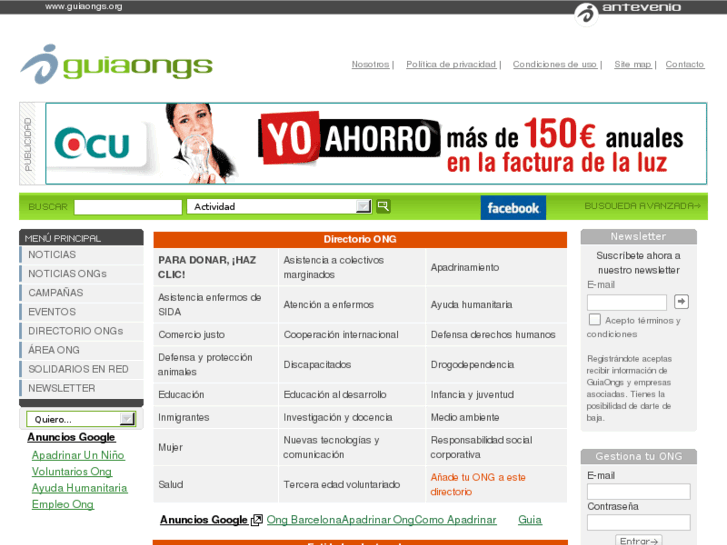This screenshot has width=727, height=545.
Task: Click the Contraseña password field
Action: coord(638,522)
